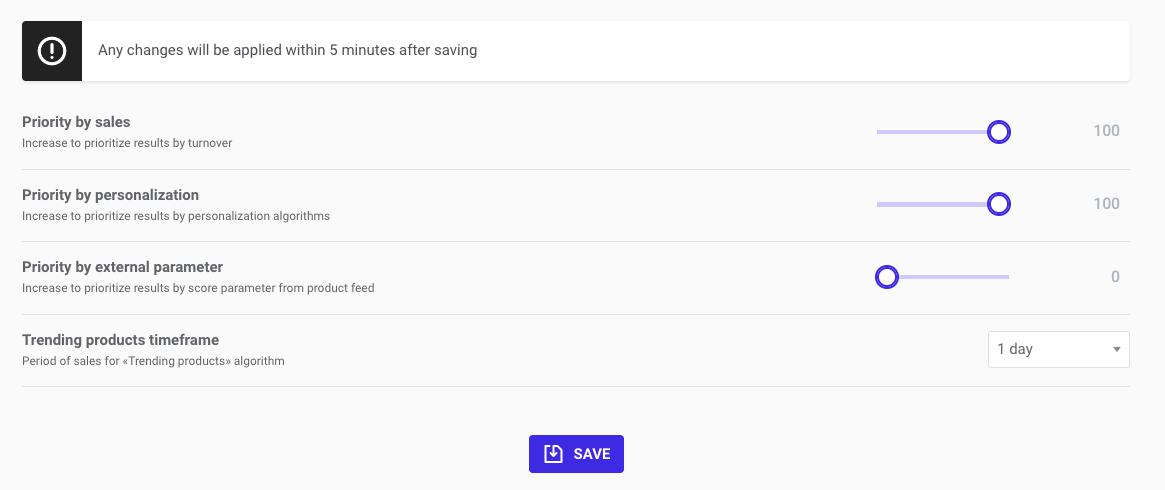Click the 'Any changes will be applied' notice text
Image resolution: width=1165 pixels, height=490 pixels.
click(x=287, y=50)
